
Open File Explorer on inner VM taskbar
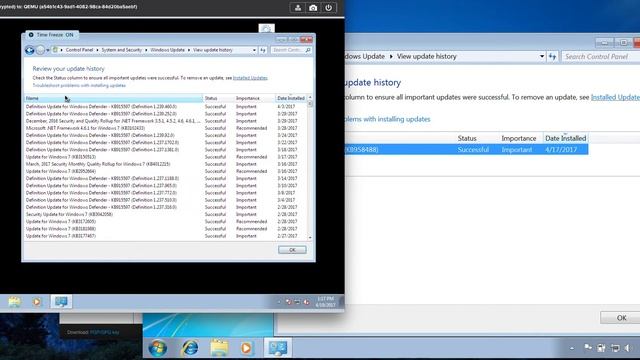tap(15, 302)
